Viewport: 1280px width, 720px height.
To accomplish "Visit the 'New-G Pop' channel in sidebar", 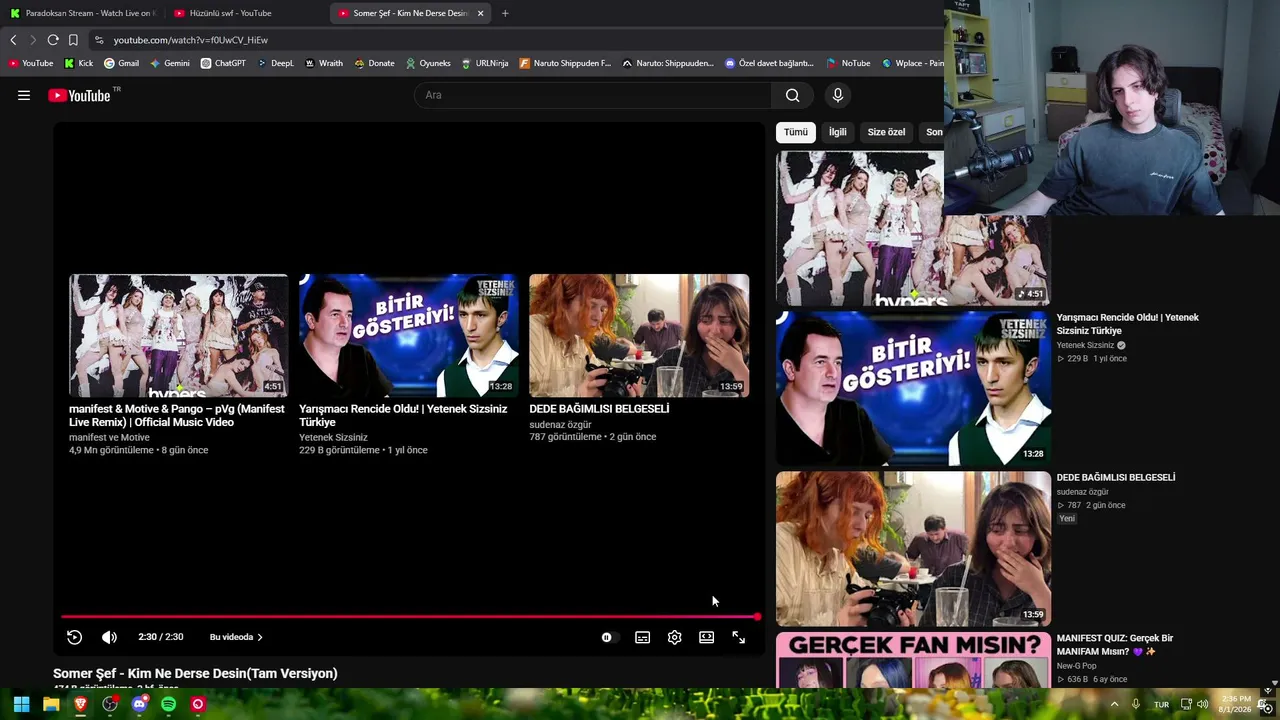I will click(1076, 666).
